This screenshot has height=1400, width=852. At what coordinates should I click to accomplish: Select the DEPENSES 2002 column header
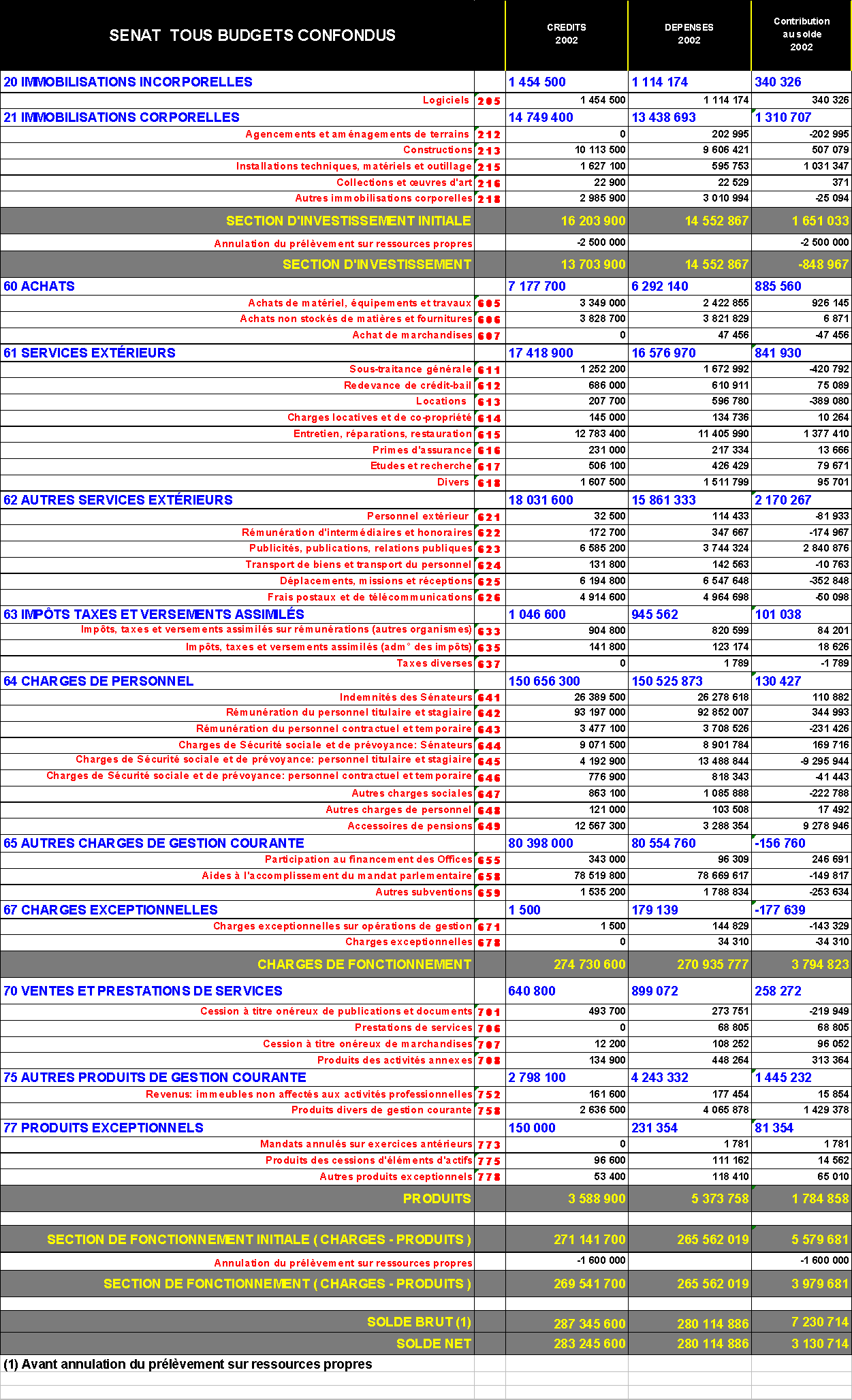689,34
